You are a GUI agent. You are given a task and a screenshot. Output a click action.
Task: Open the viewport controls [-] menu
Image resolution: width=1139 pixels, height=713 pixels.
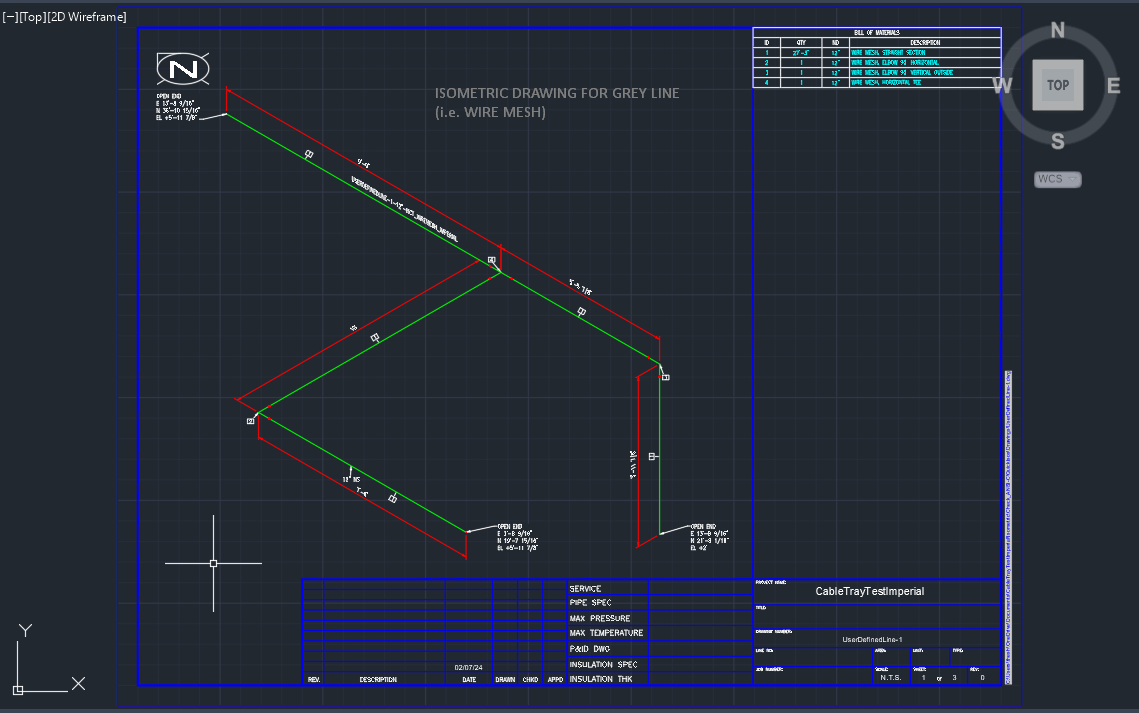tap(10, 17)
